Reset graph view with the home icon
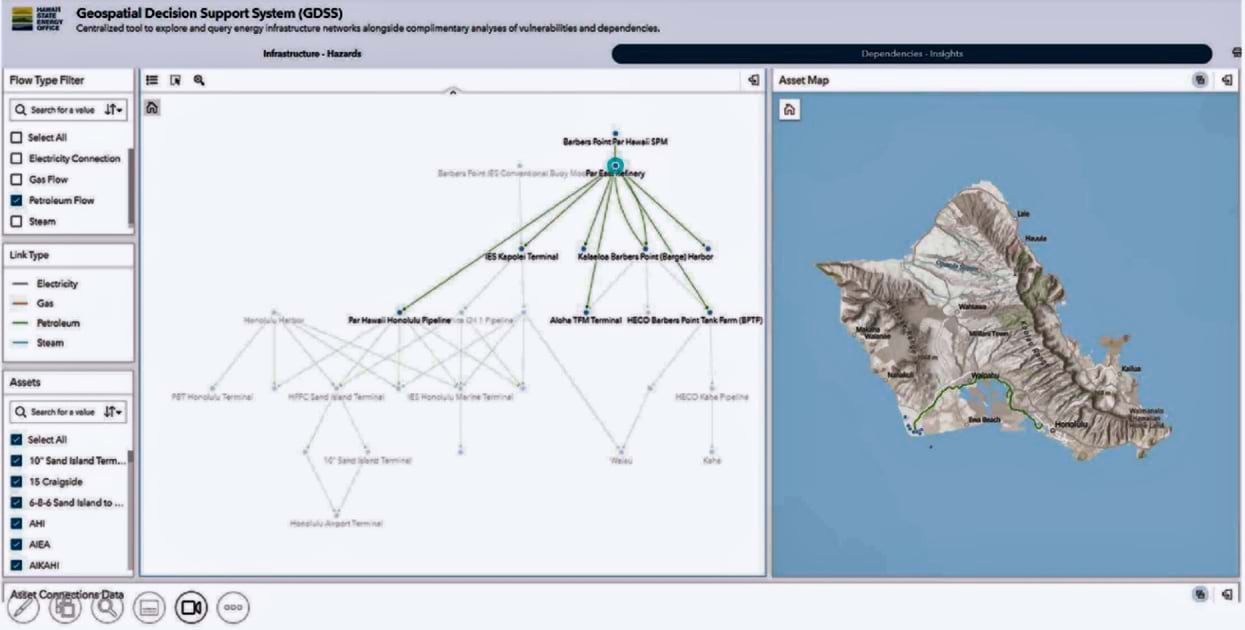The width and height of the screenshot is (1245, 630). coord(152,107)
